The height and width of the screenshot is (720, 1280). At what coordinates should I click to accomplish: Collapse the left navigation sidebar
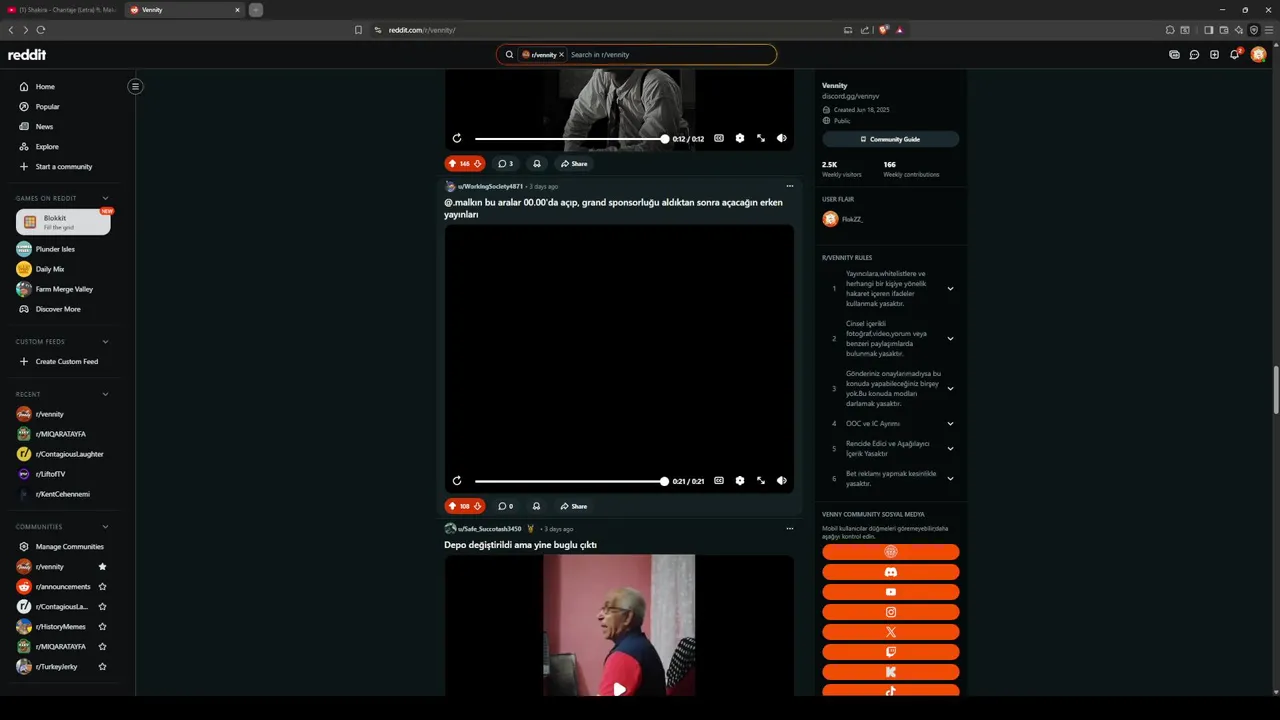click(x=135, y=86)
